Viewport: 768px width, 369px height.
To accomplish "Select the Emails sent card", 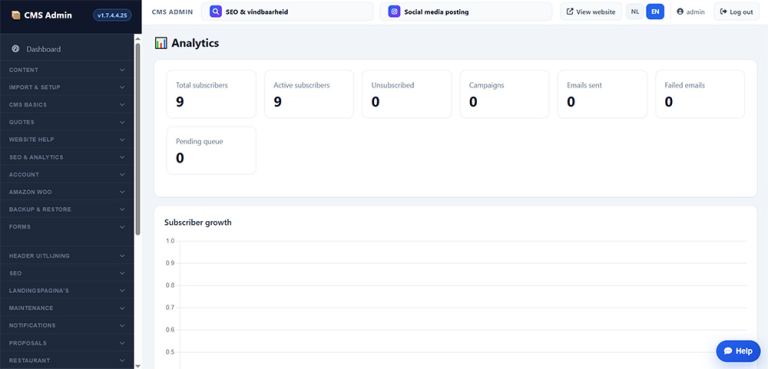I will 602,94.
